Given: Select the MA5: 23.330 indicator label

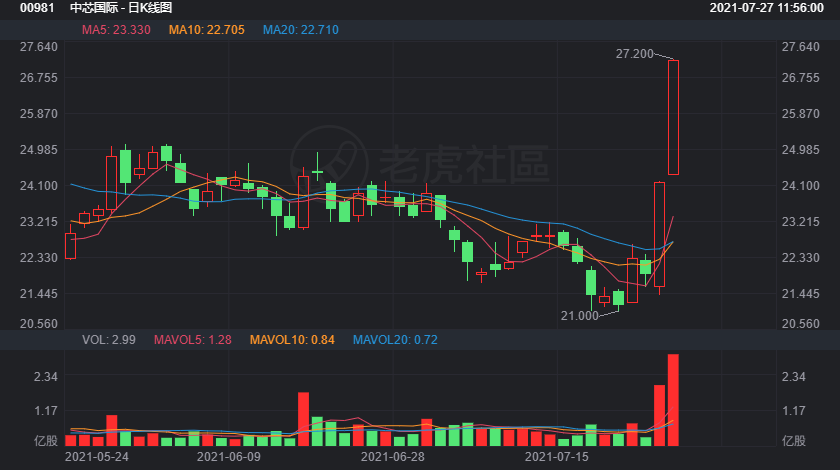Looking at the screenshot, I should click(x=116, y=30).
